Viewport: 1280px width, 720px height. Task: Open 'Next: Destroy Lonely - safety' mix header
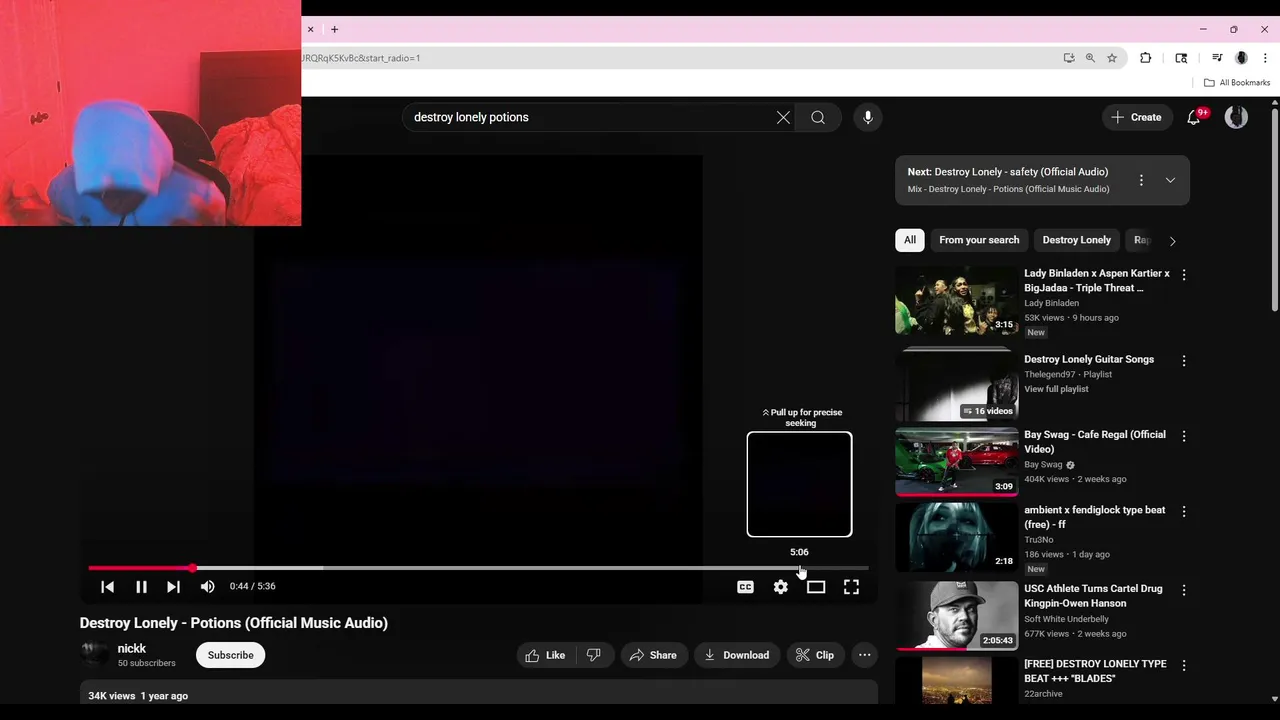click(x=1008, y=172)
